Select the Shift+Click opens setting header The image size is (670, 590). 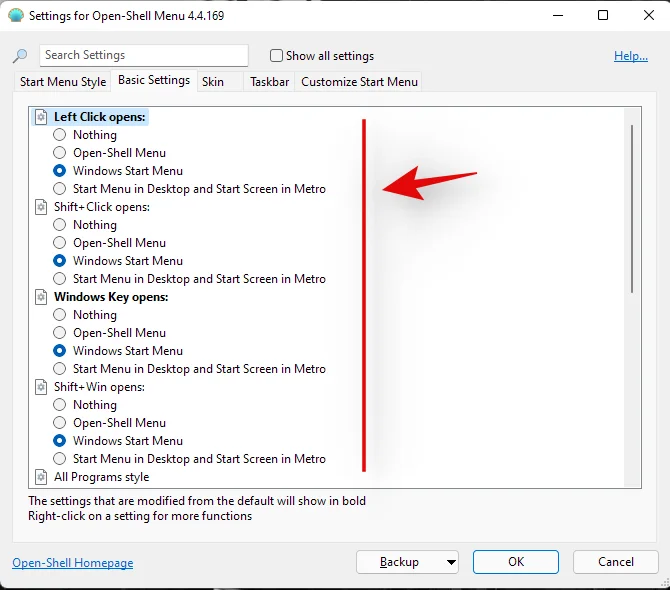click(102, 207)
